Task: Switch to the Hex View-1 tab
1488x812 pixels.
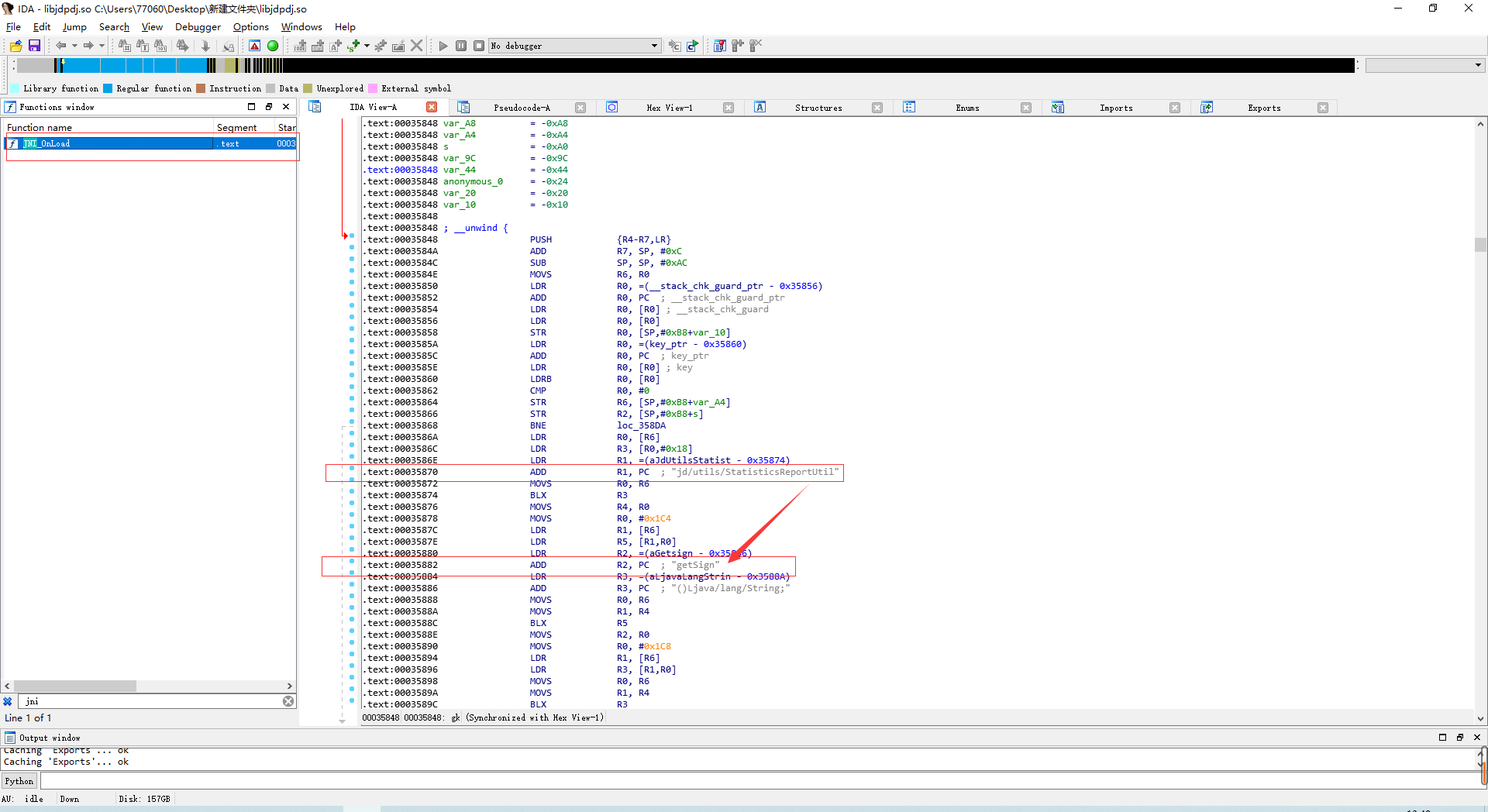Action: [x=670, y=108]
